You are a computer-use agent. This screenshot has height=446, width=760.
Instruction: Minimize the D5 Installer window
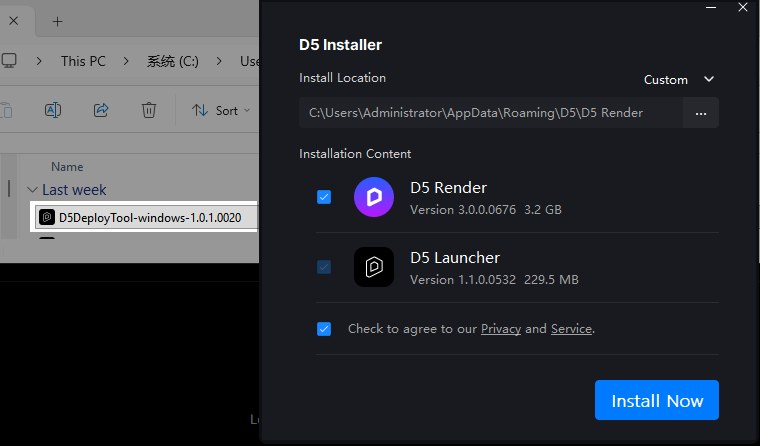(x=711, y=7)
